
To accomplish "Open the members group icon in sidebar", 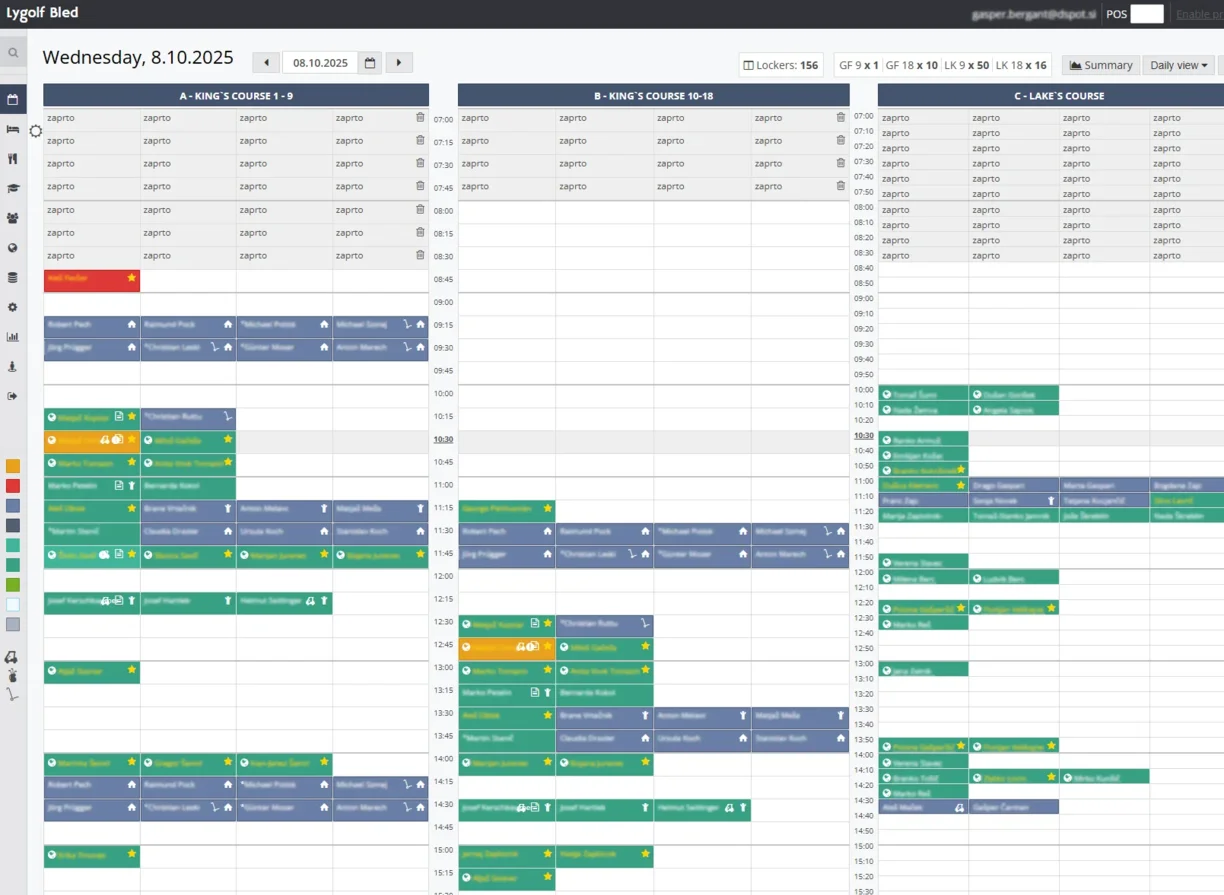I will (x=13, y=218).
